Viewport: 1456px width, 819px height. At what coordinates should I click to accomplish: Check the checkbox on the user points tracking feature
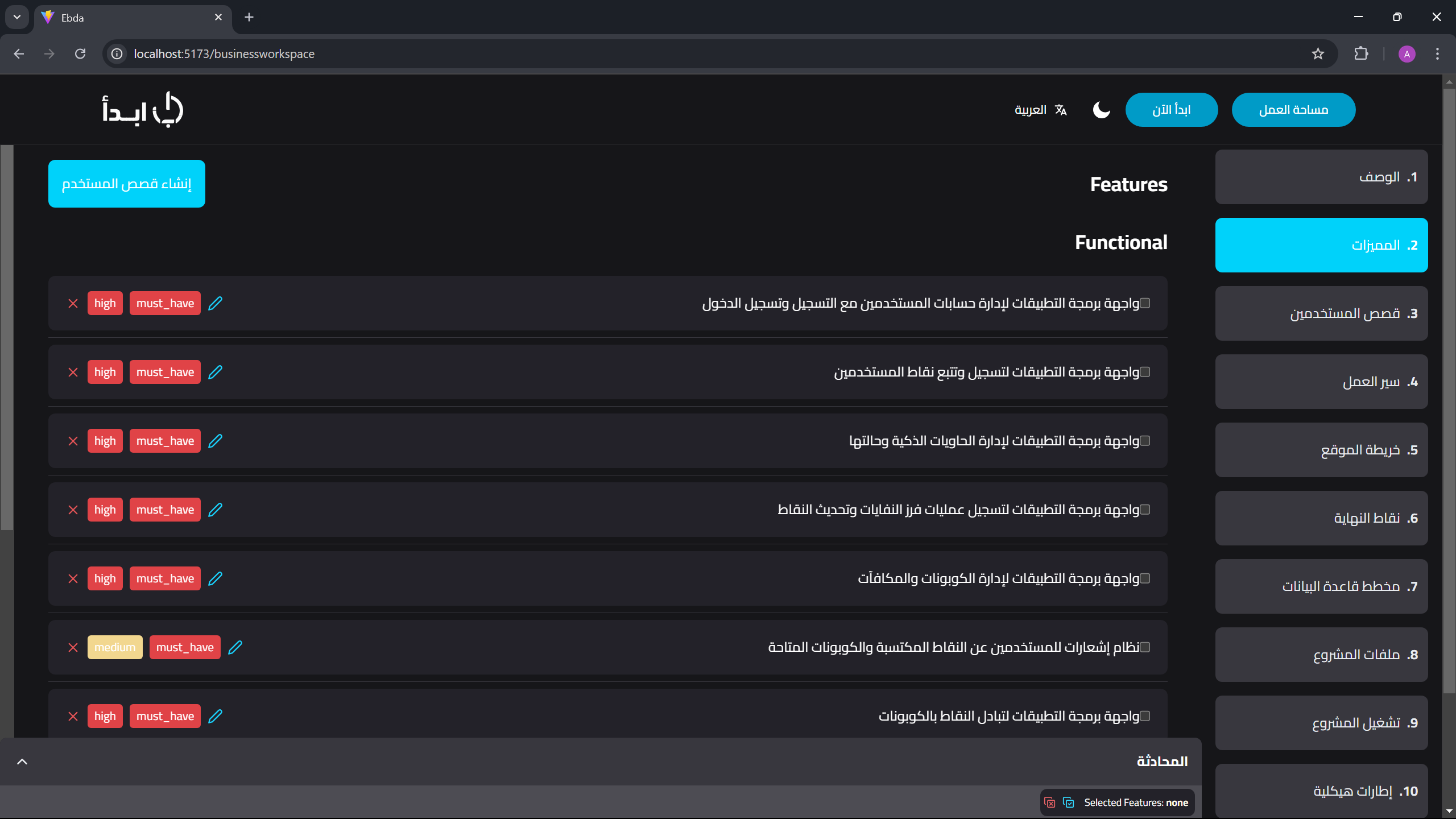pyautogui.click(x=1144, y=372)
